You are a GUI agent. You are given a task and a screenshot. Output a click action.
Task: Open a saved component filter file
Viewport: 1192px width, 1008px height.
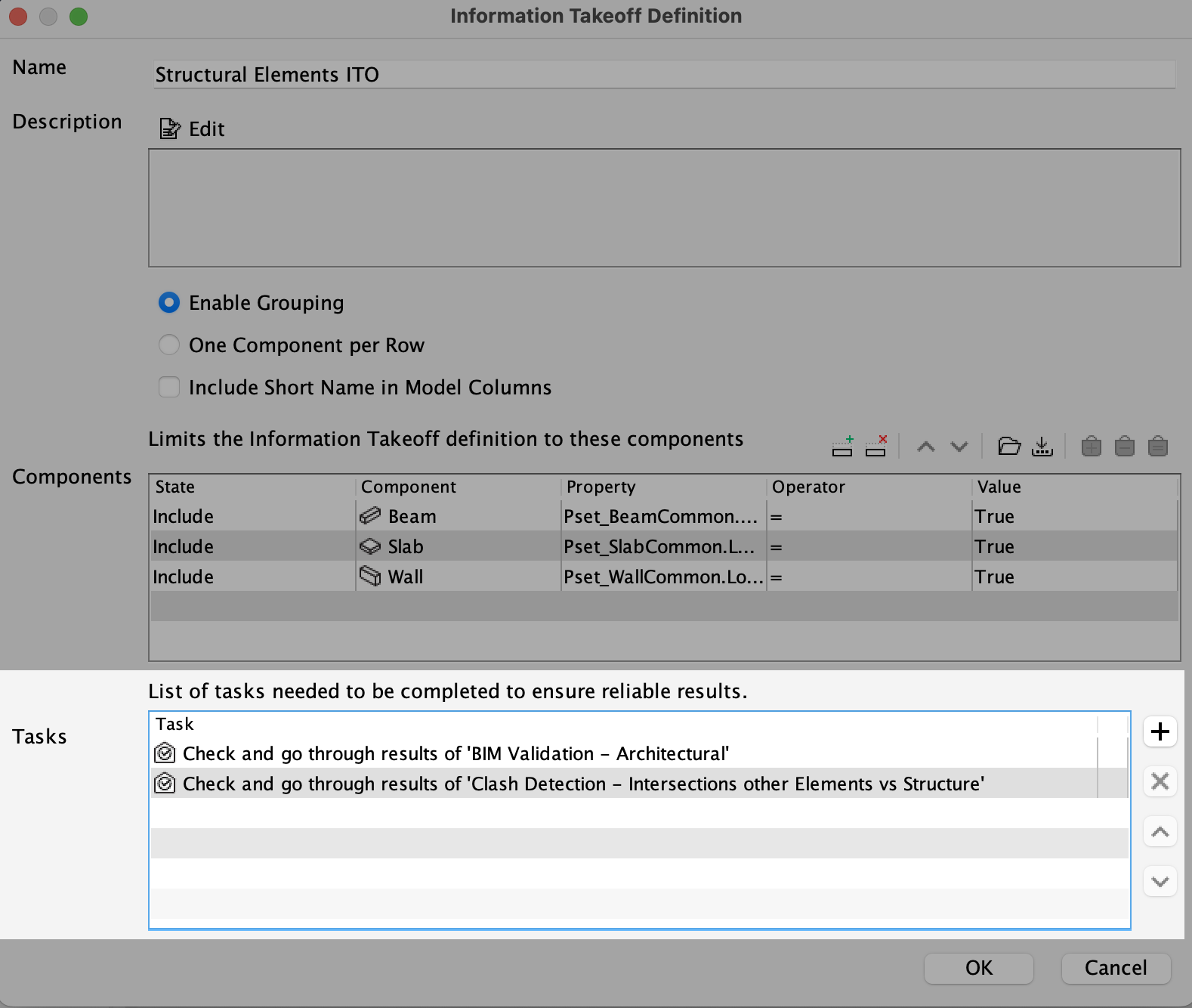[x=1009, y=447]
